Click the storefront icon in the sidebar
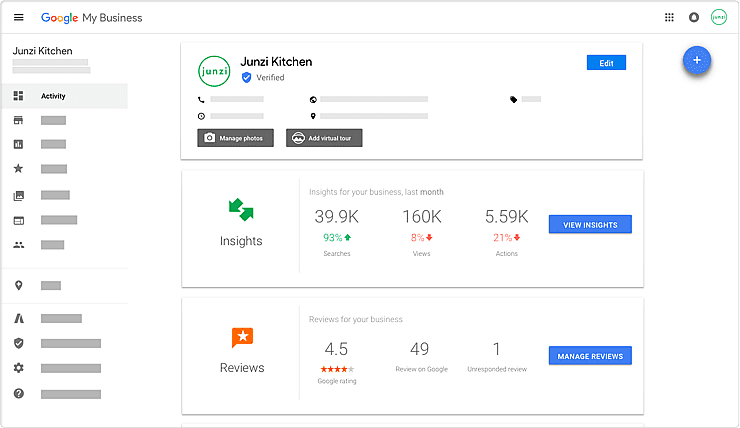740x428 pixels. (x=18, y=120)
